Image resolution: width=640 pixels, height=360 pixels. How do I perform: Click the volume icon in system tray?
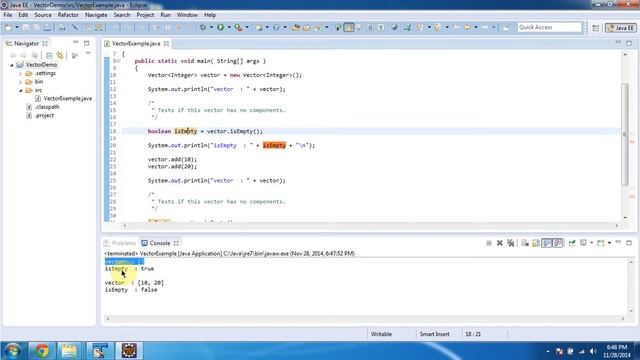(x=593, y=351)
